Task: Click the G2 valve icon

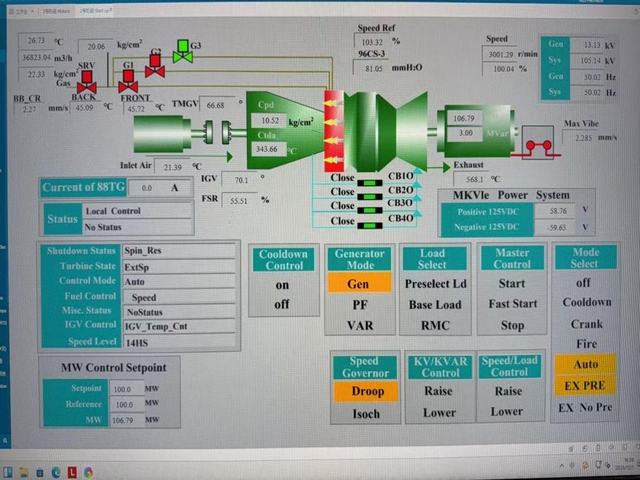Action: coord(154,67)
